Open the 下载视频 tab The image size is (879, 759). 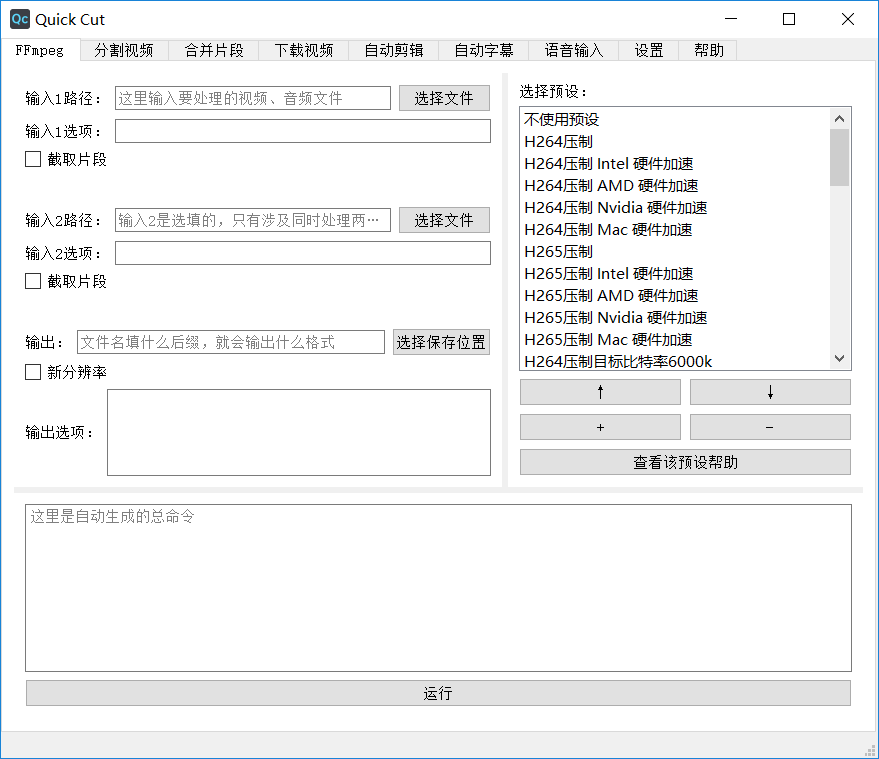[x=303, y=50]
